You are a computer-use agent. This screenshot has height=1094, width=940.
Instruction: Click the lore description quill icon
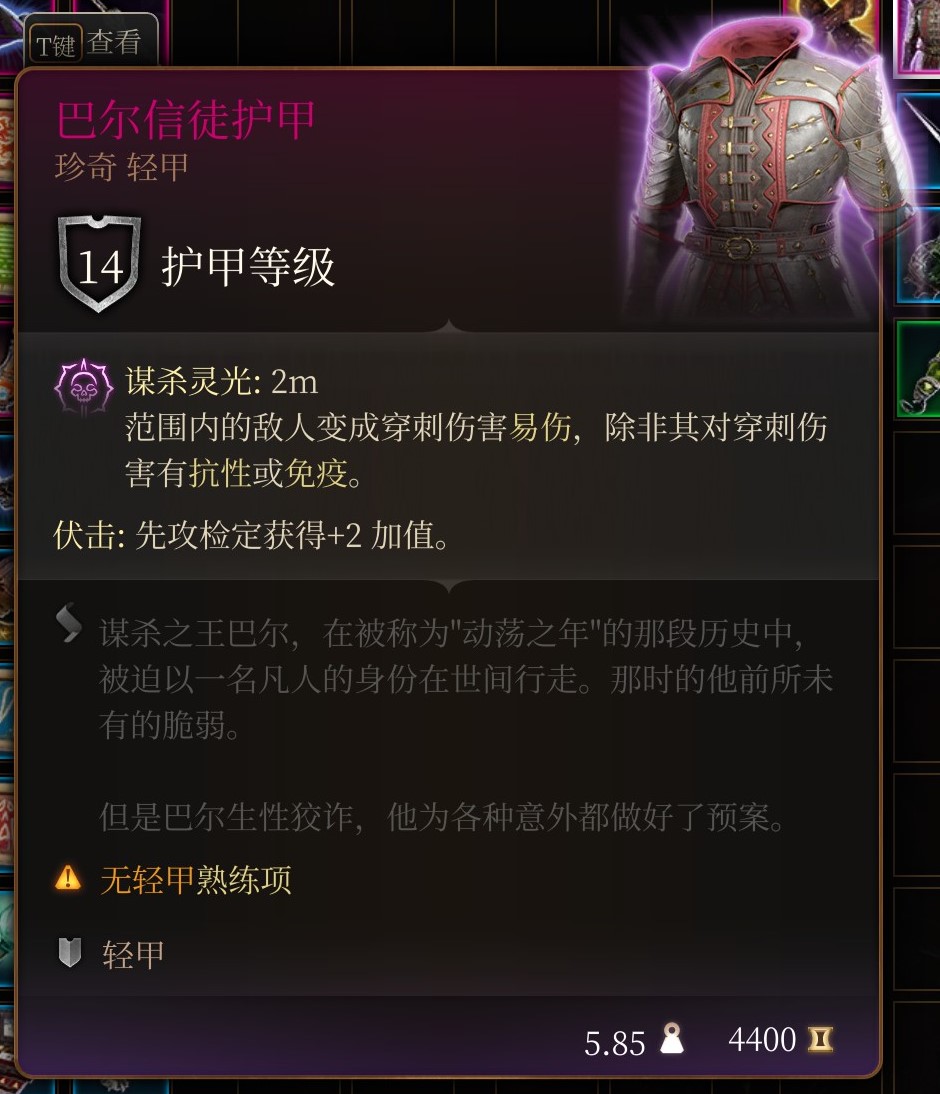pos(68,622)
